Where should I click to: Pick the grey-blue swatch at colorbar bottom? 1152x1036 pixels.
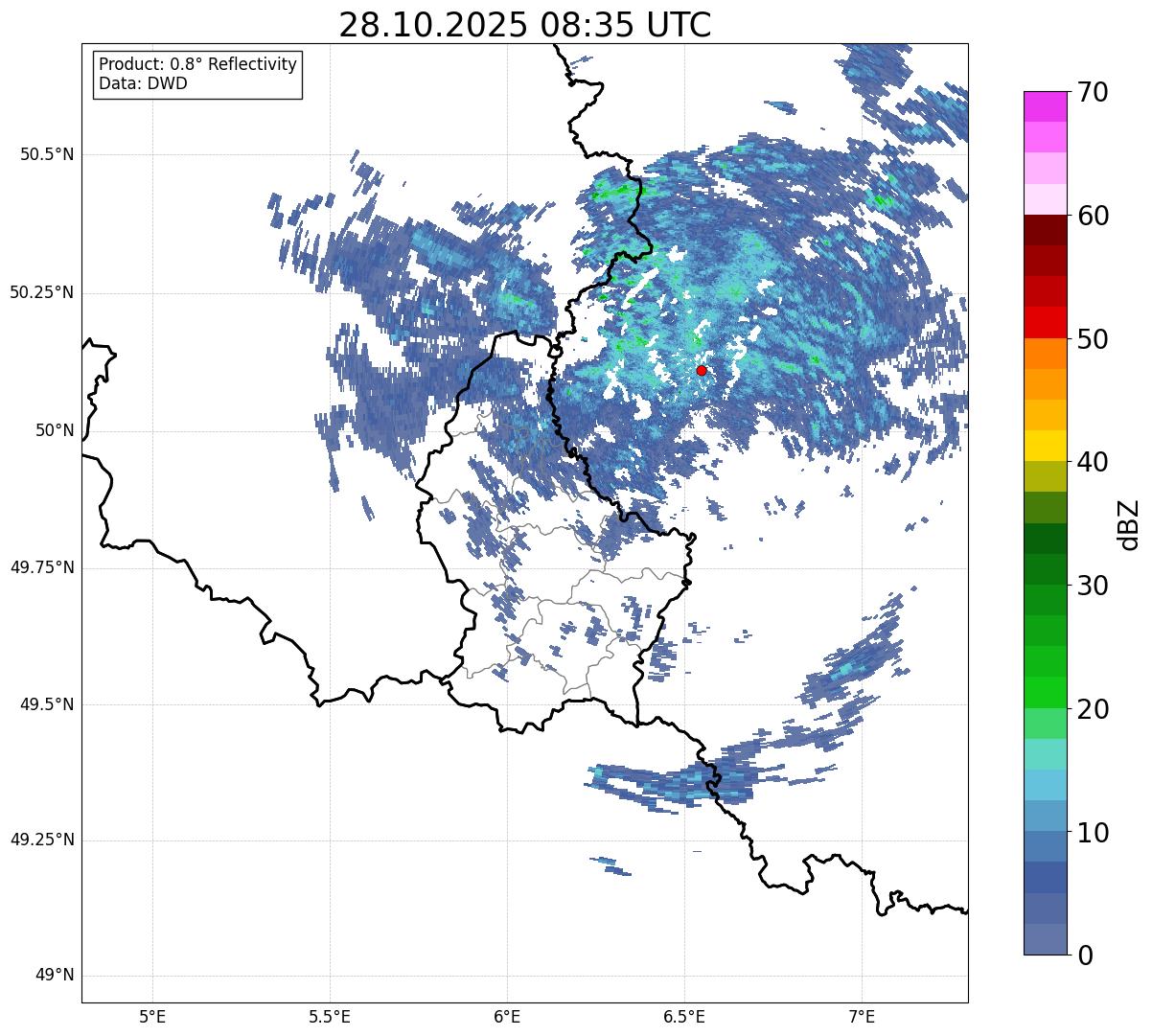click(1046, 938)
